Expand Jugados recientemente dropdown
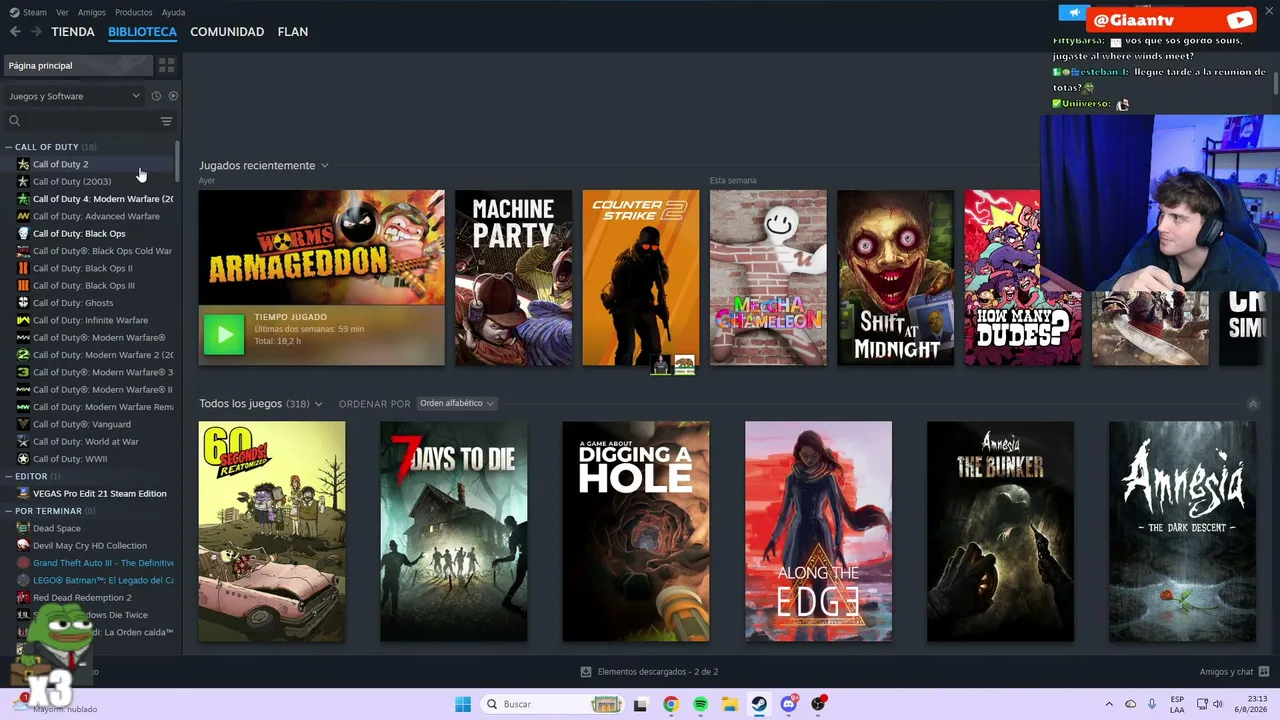This screenshot has height=720, width=1280. (x=324, y=166)
